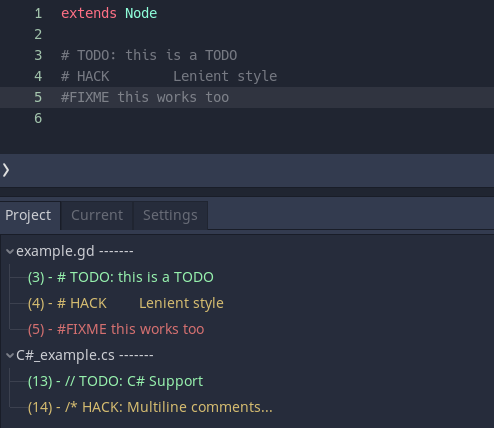Click the FIXME comment in editor line 5
The height and width of the screenshot is (428, 494).
(x=145, y=97)
